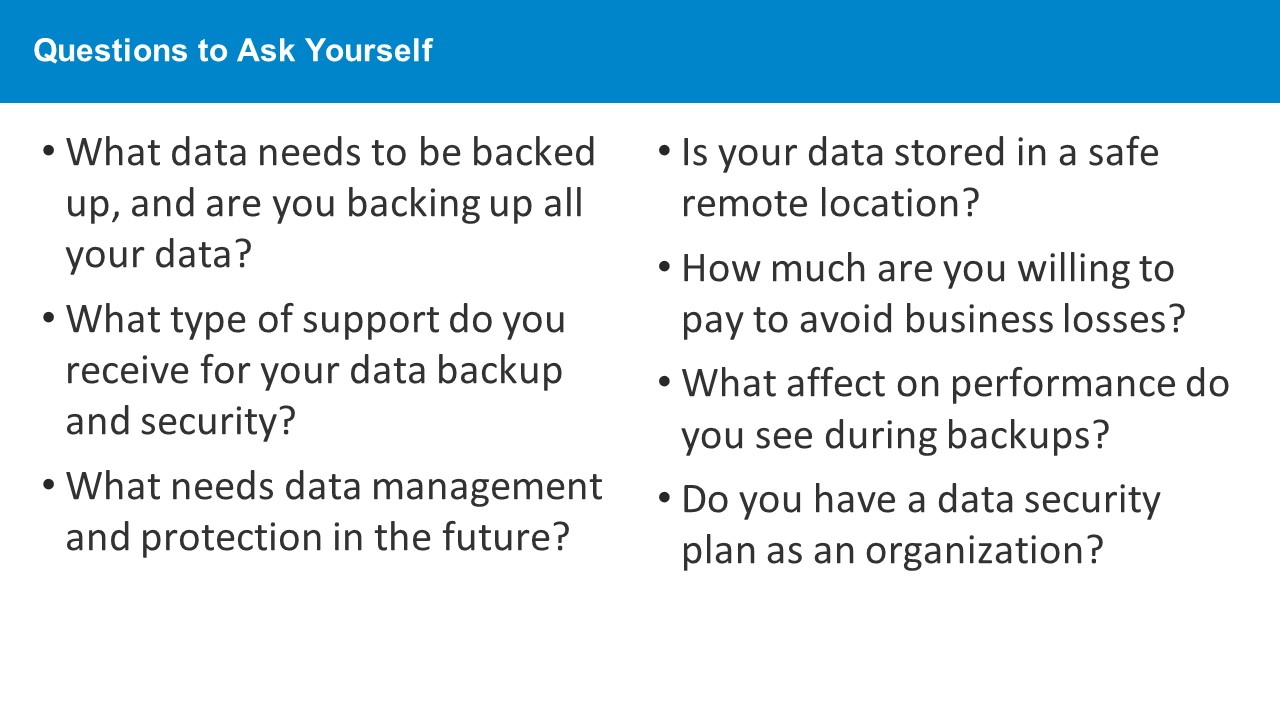Image resolution: width=1280 pixels, height=720 pixels.
Task: Click the word 'Questions' in the header
Action: point(87,50)
